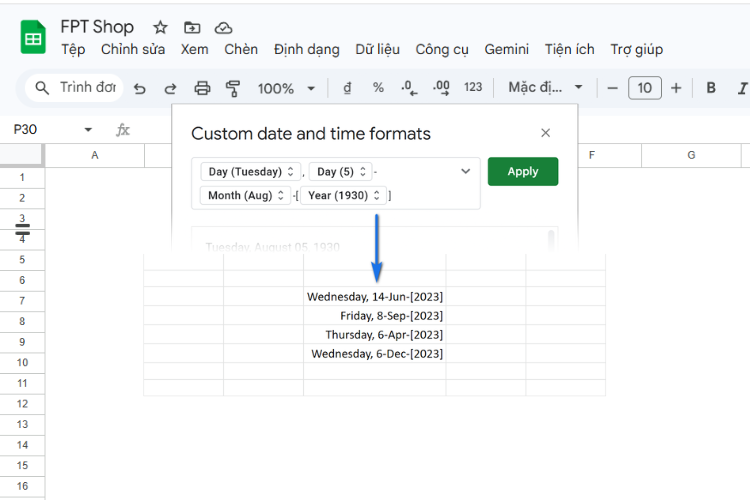Click cell Thursday, 6-Apr-[2023]

pos(375,334)
